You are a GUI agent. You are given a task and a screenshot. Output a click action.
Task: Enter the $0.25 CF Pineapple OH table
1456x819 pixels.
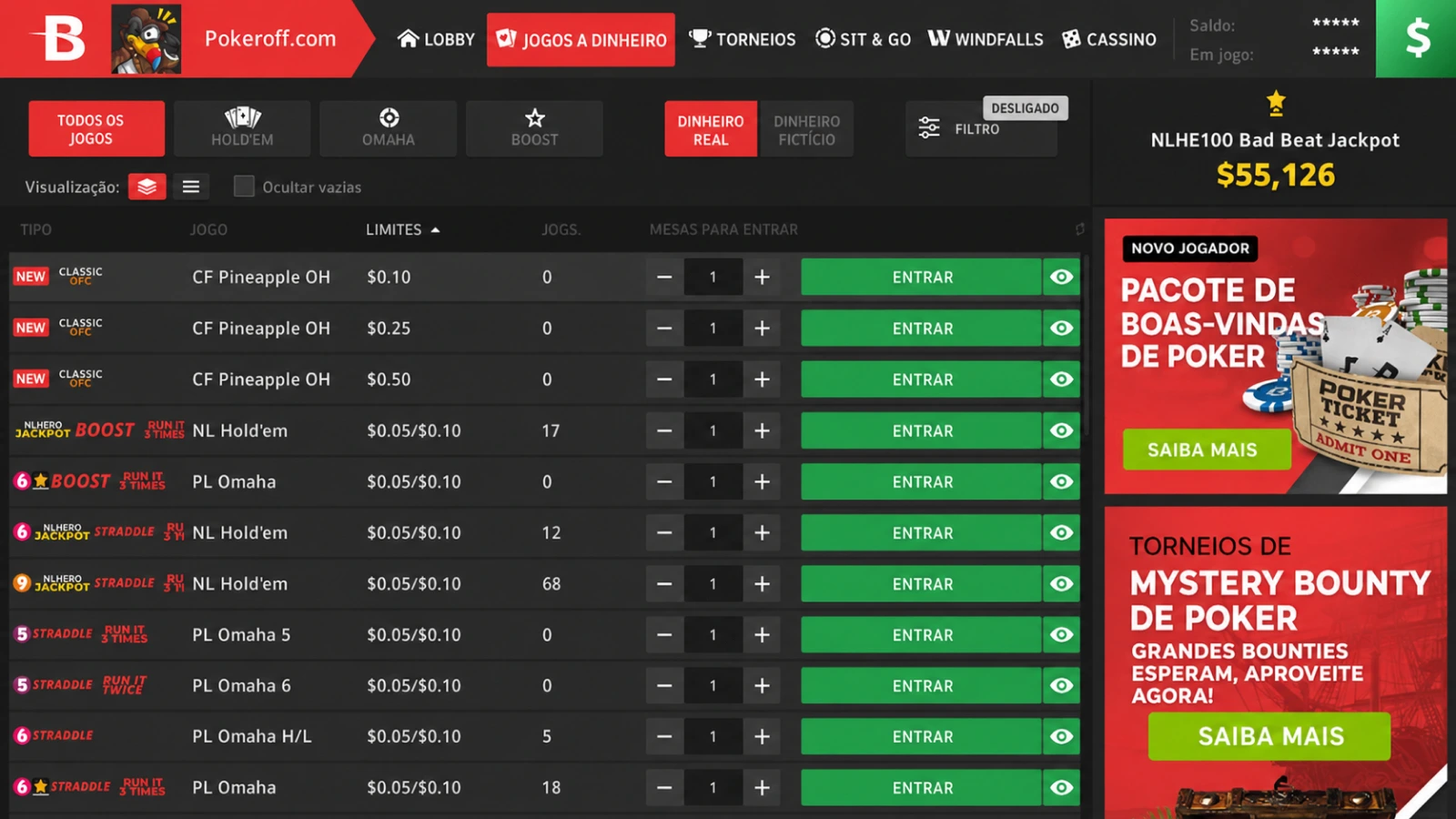click(x=922, y=328)
